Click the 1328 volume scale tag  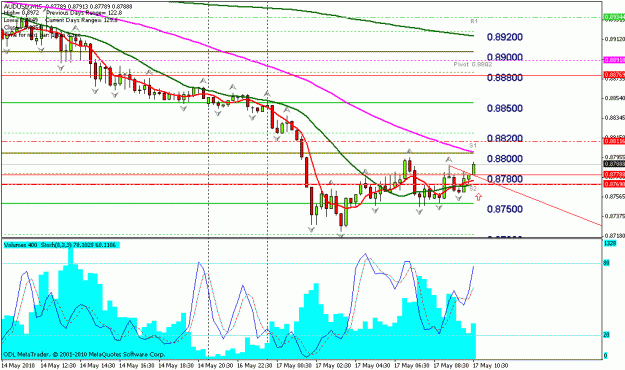[x=610, y=243]
